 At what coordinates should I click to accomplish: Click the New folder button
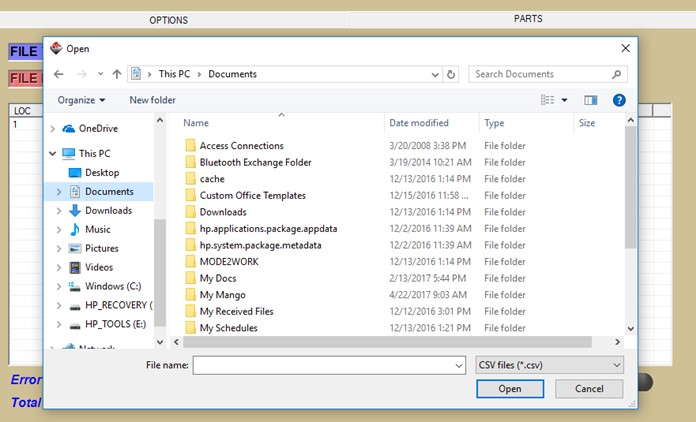pos(152,100)
